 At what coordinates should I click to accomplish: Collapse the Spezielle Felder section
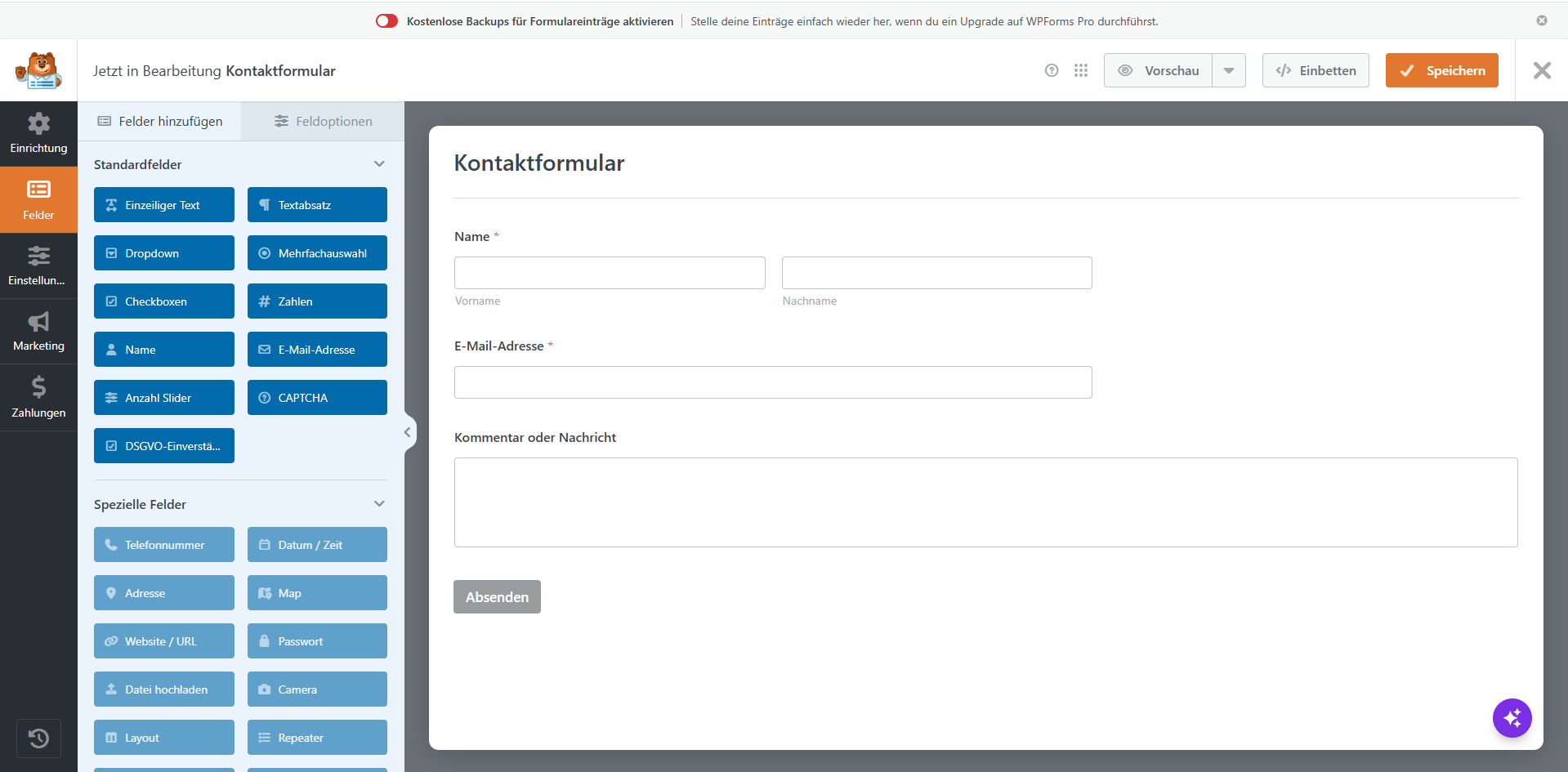[379, 504]
